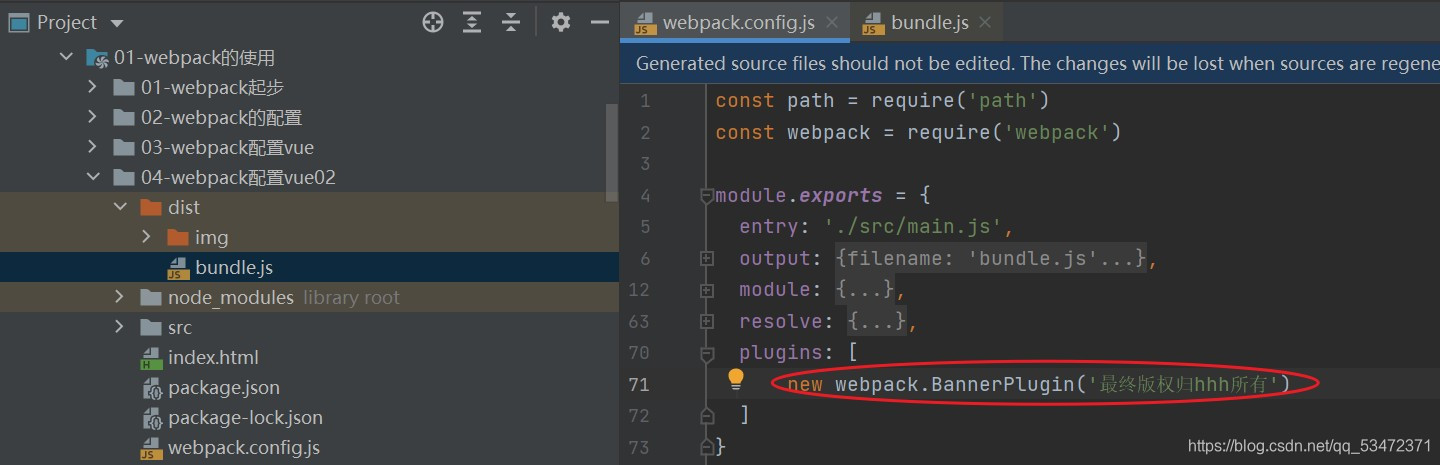Click the webpack.config.js file icon in tree
The image size is (1440, 465).
(x=151, y=447)
